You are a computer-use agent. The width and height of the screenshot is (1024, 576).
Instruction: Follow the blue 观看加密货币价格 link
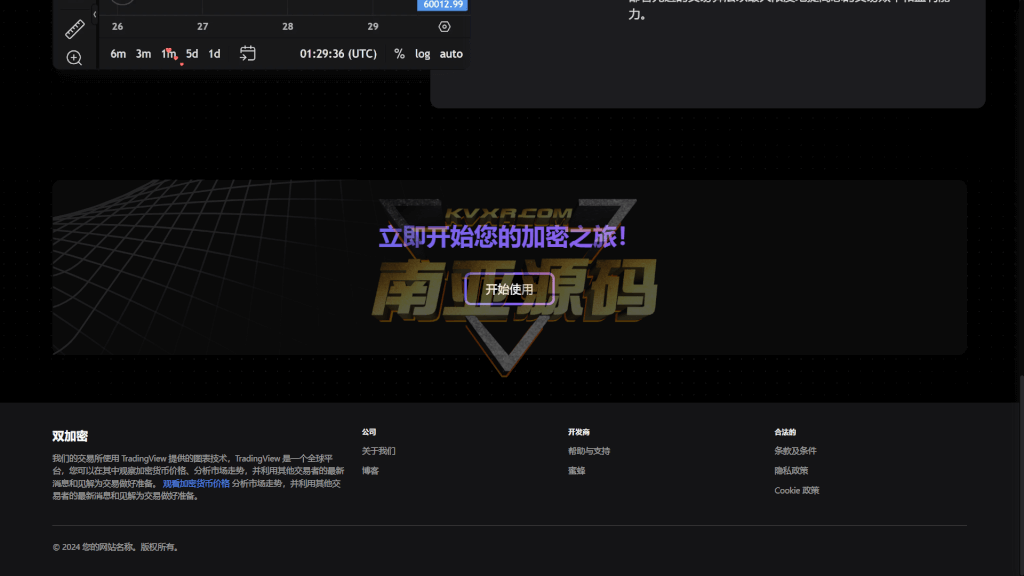[196, 483]
